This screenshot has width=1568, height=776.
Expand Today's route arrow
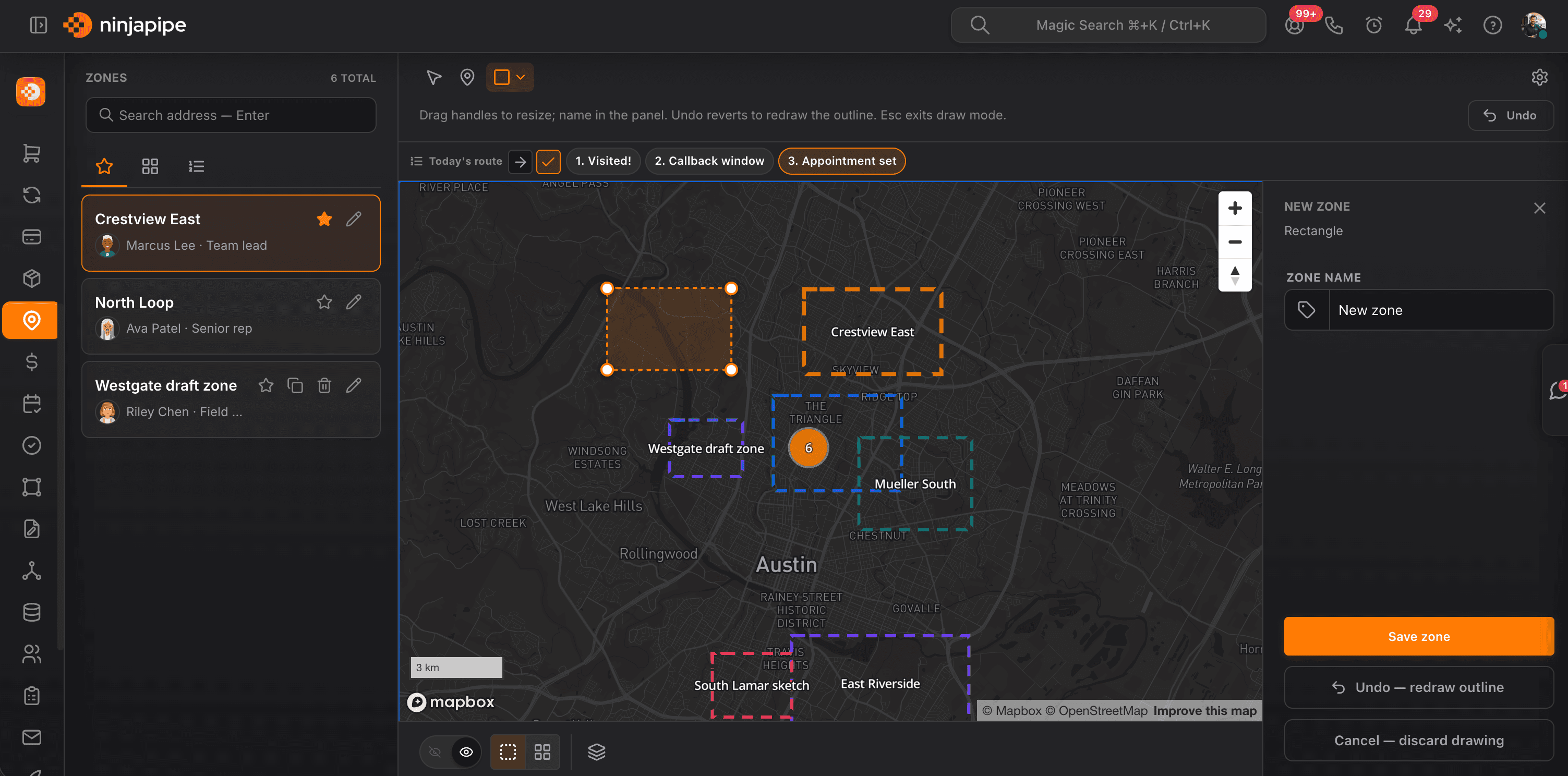coord(521,161)
